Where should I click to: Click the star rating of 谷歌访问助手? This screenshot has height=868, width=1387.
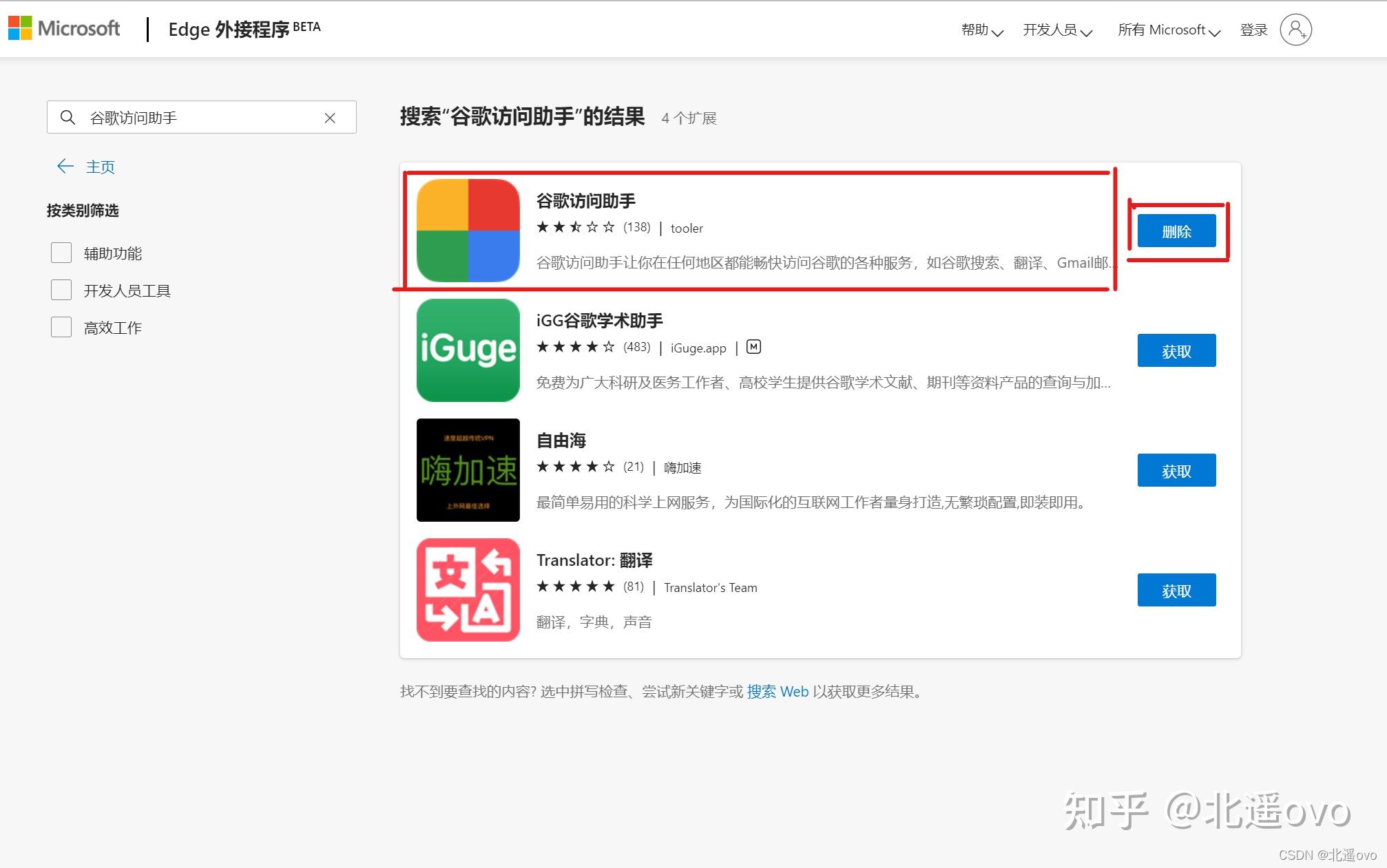pos(576,227)
